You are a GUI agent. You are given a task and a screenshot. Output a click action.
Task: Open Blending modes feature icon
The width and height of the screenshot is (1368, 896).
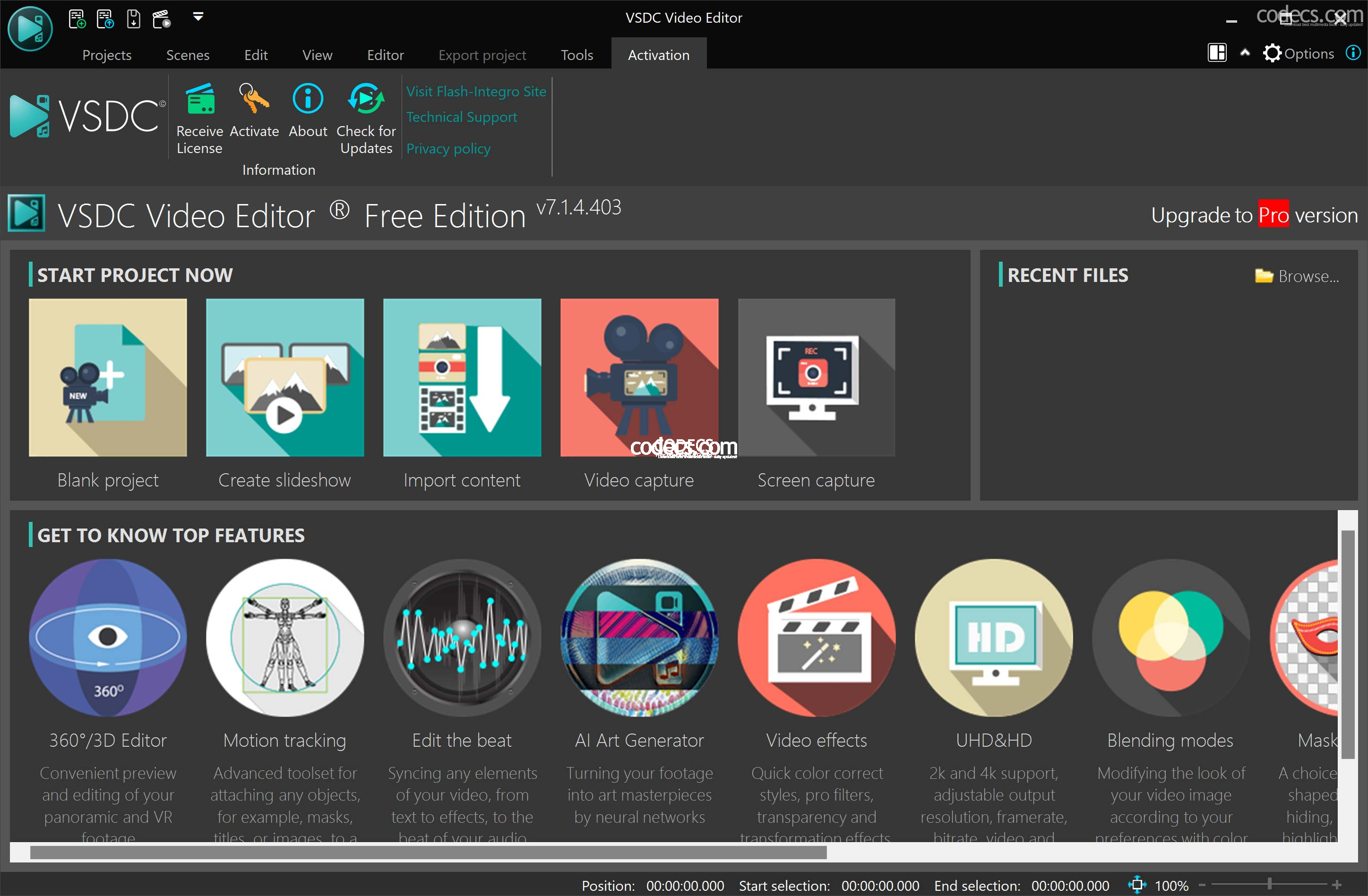pyautogui.click(x=1170, y=638)
